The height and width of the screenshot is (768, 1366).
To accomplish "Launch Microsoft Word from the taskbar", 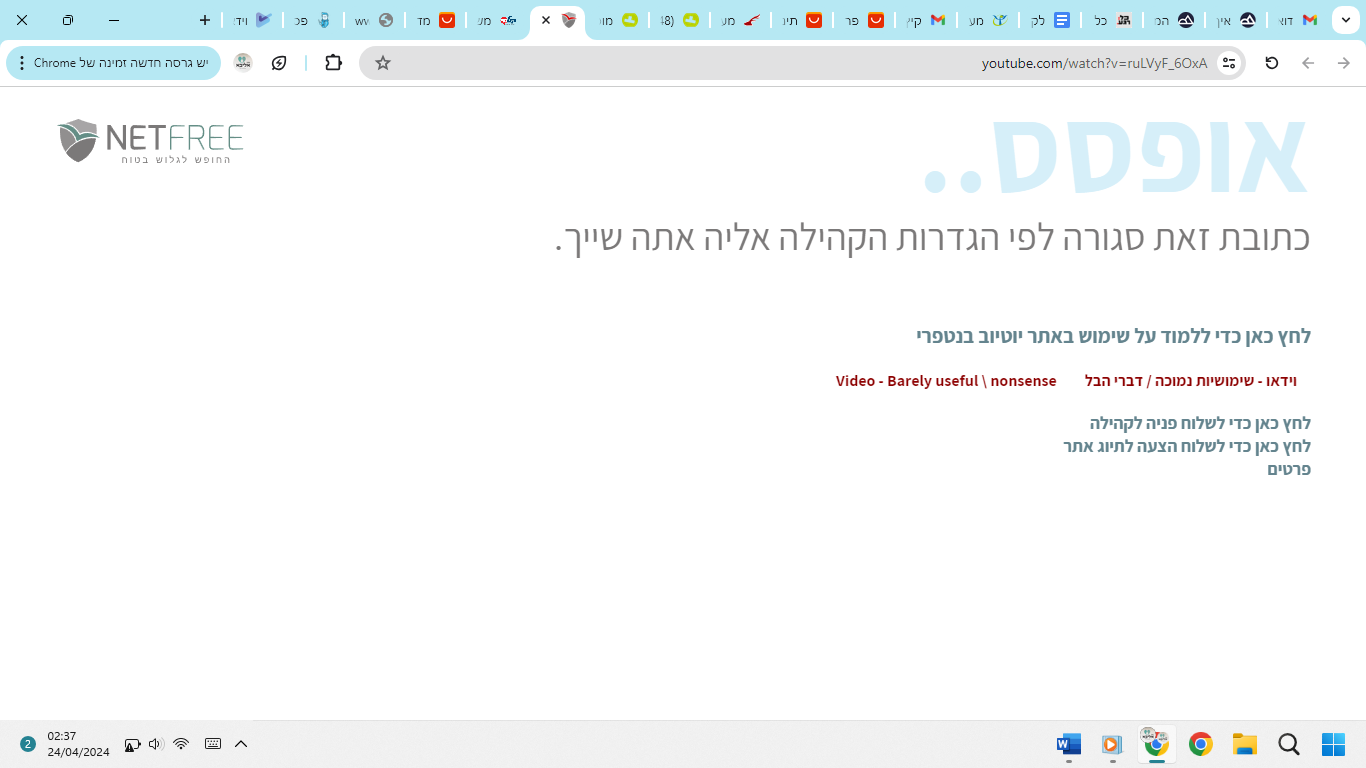I will click(x=1068, y=744).
